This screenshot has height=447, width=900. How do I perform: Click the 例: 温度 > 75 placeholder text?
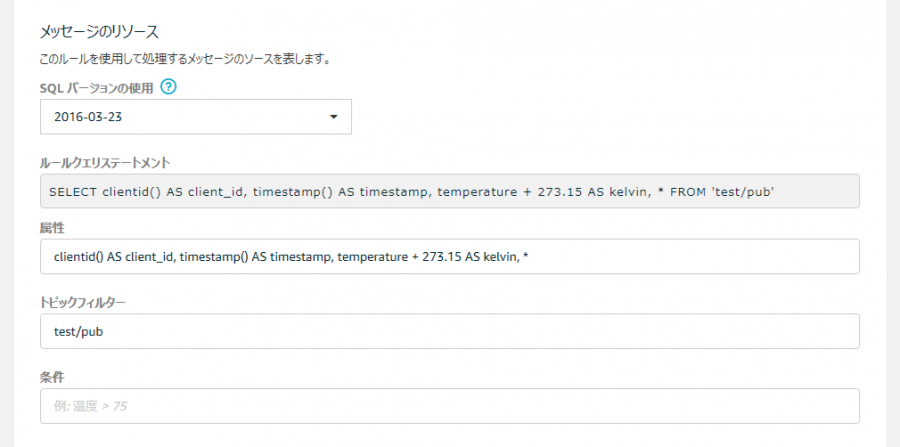tap(90, 407)
